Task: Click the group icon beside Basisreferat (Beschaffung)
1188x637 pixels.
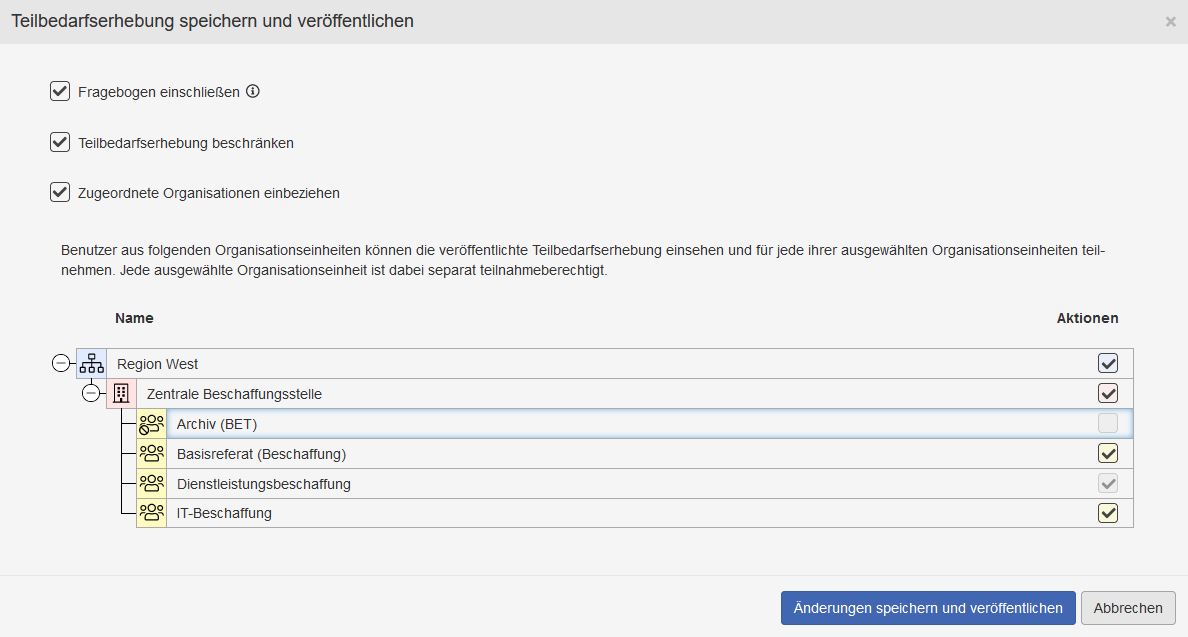Action: tap(151, 453)
